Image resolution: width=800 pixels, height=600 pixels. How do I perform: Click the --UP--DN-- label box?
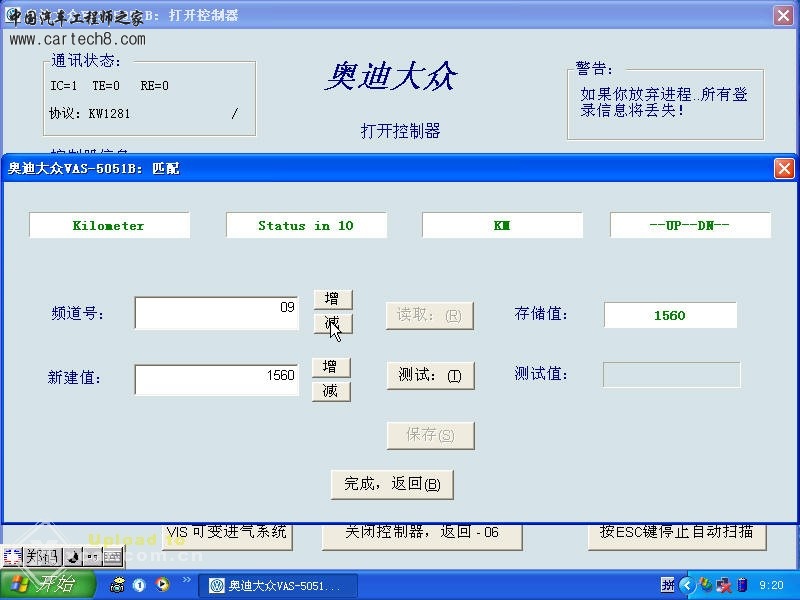(x=690, y=225)
